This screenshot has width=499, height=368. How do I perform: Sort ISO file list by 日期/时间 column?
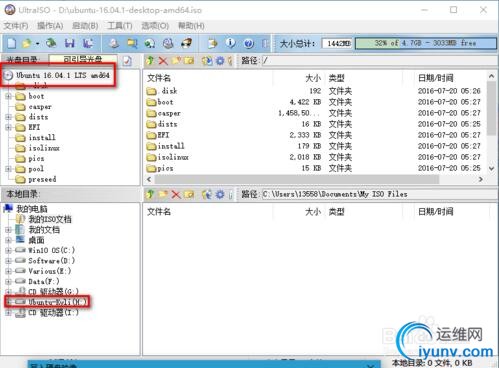tap(435, 78)
